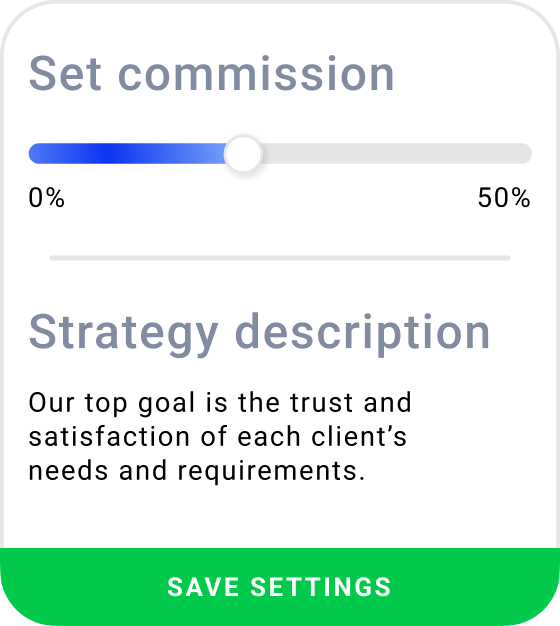Click the phrase 'Our top goal'
Screen dimensions: 560x626
(x=112, y=403)
